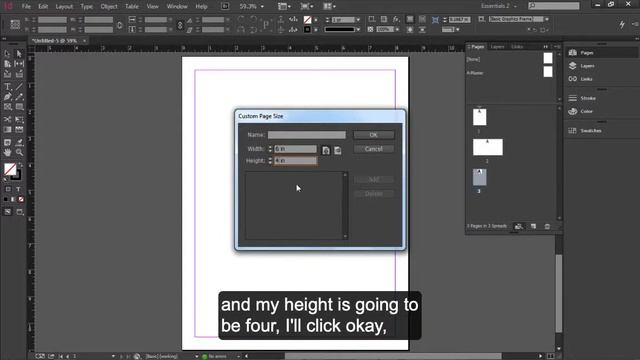The image size is (640, 360).
Task: Select the Note tool
Action: click(7, 142)
